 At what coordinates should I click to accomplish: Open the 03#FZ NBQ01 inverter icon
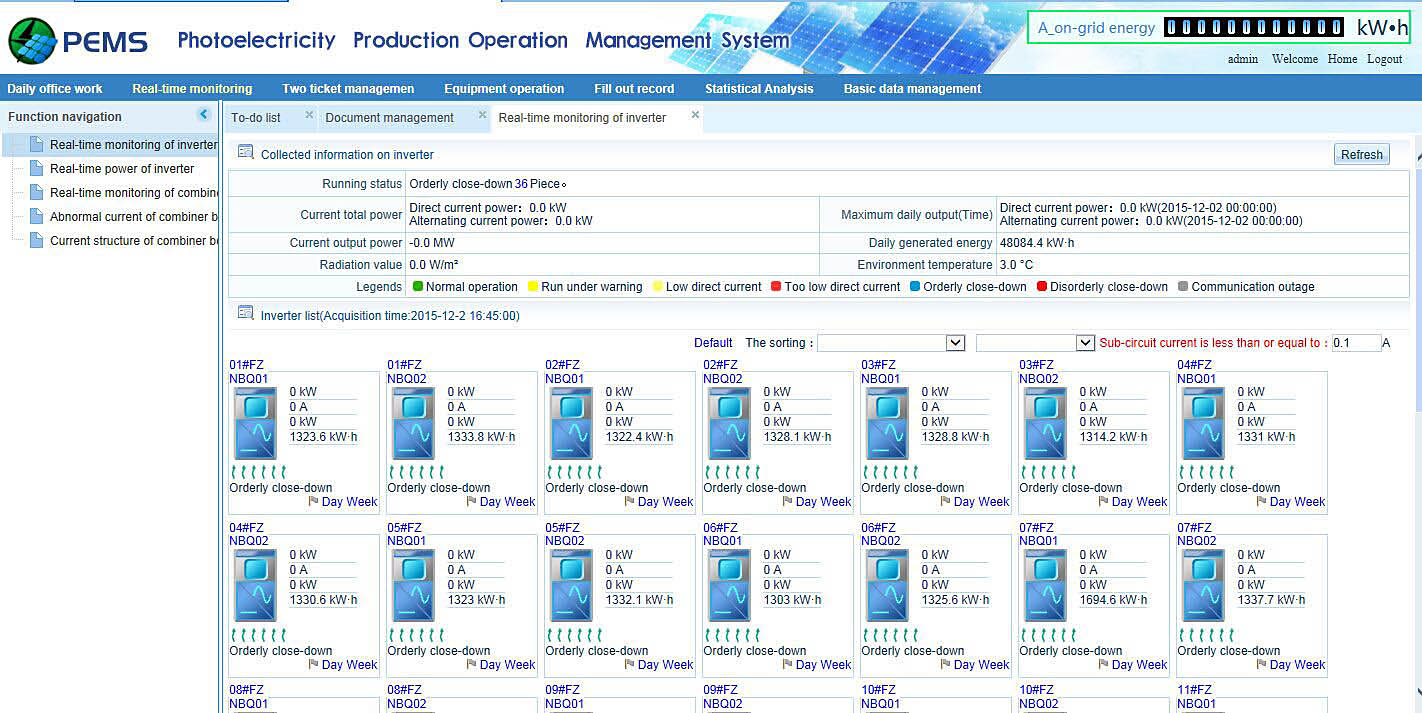tap(887, 424)
